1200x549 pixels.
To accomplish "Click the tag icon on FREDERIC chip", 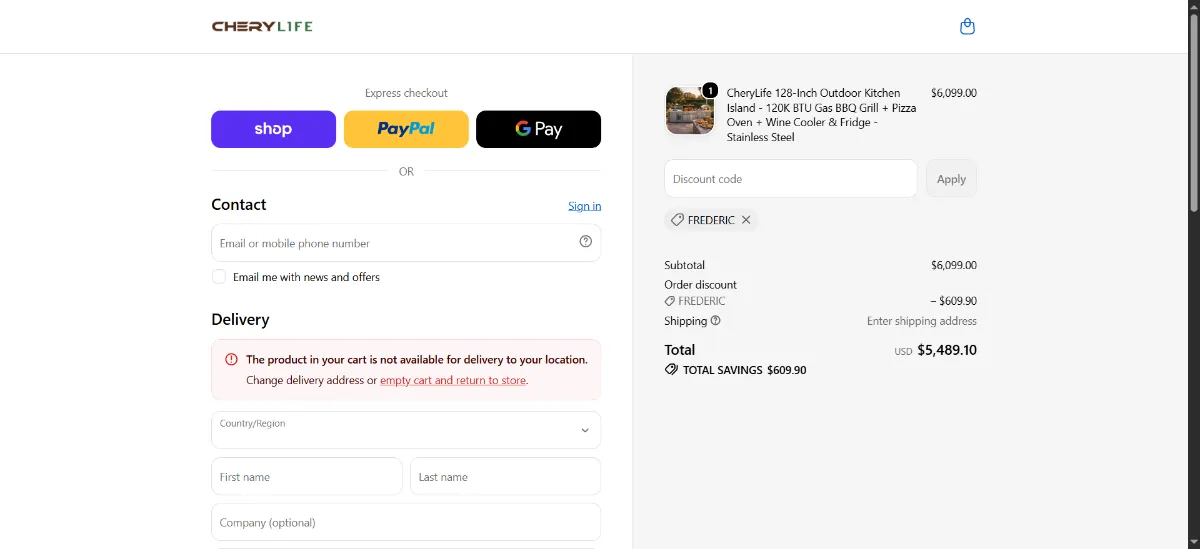I will click(x=677, y=220).
